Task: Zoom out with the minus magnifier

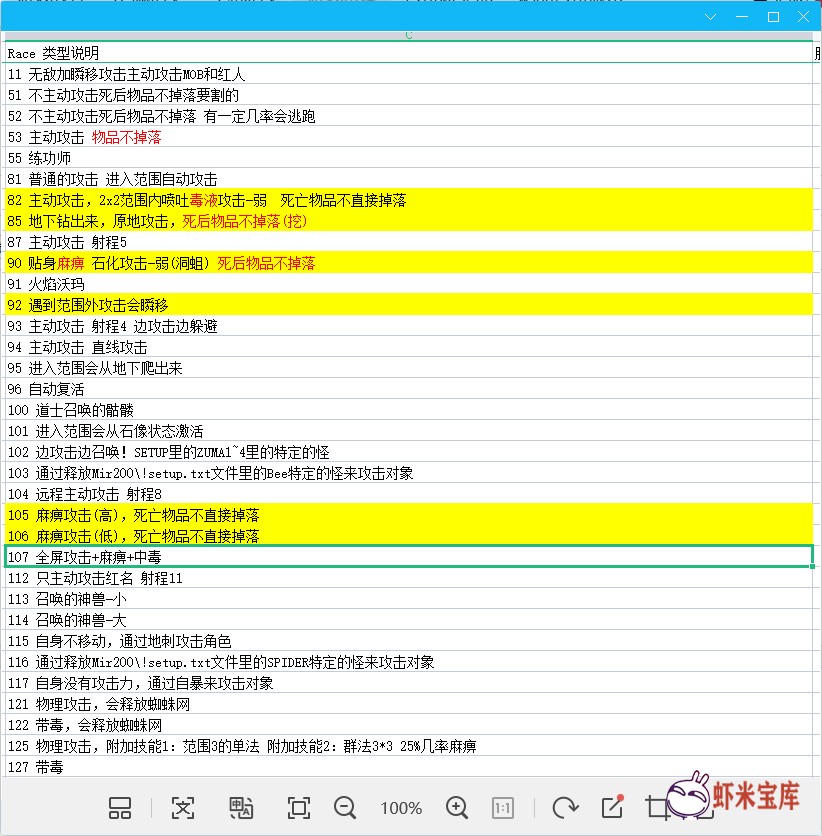Action: click(x=345, y=808)
